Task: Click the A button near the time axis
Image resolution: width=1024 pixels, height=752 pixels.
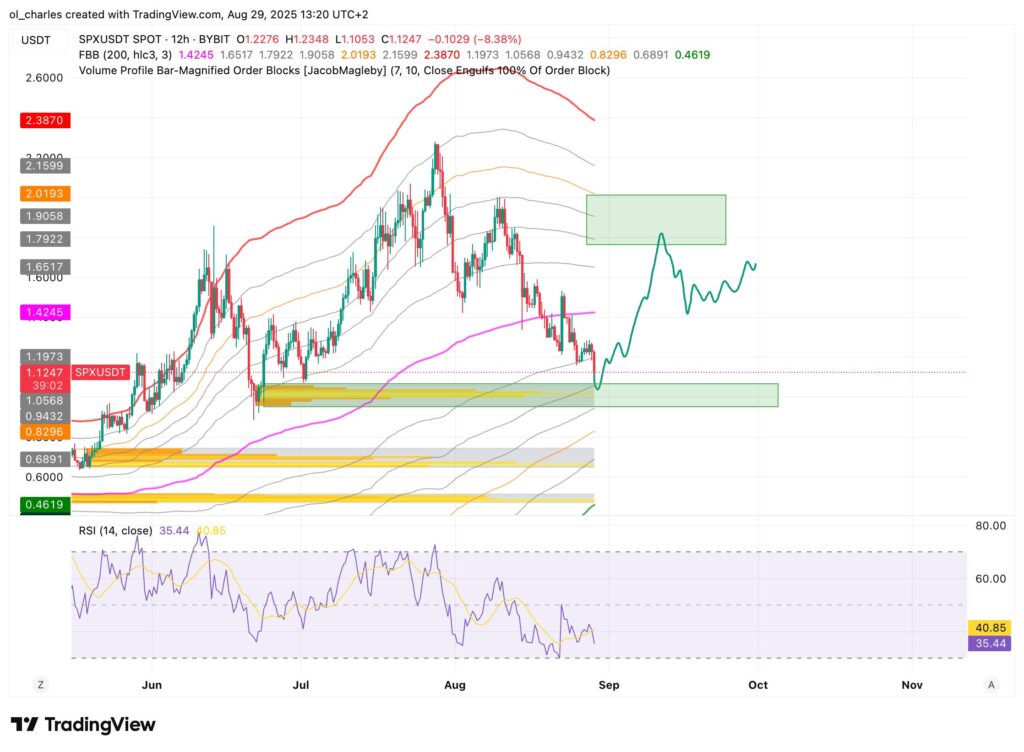Action: [991, 685]
